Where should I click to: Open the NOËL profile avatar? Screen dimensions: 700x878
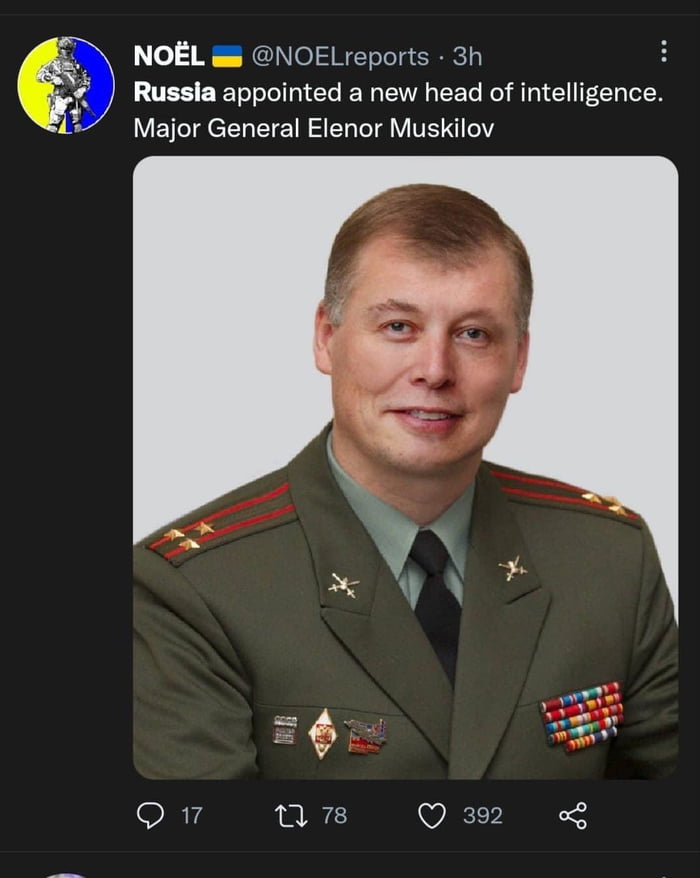click(66, 85)
